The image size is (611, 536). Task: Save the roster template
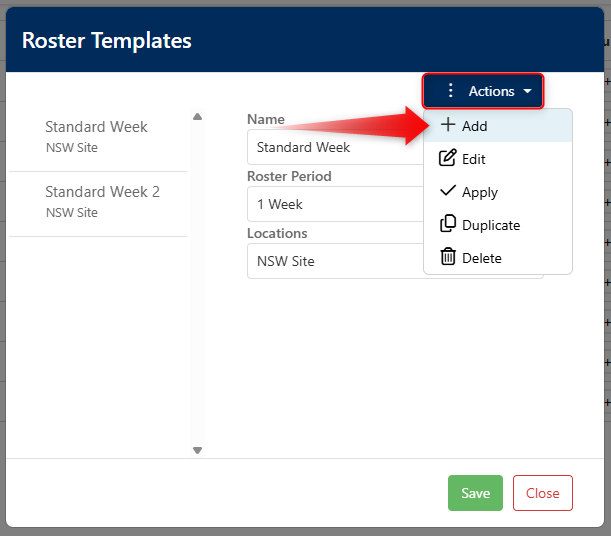[x=475, y=493]
